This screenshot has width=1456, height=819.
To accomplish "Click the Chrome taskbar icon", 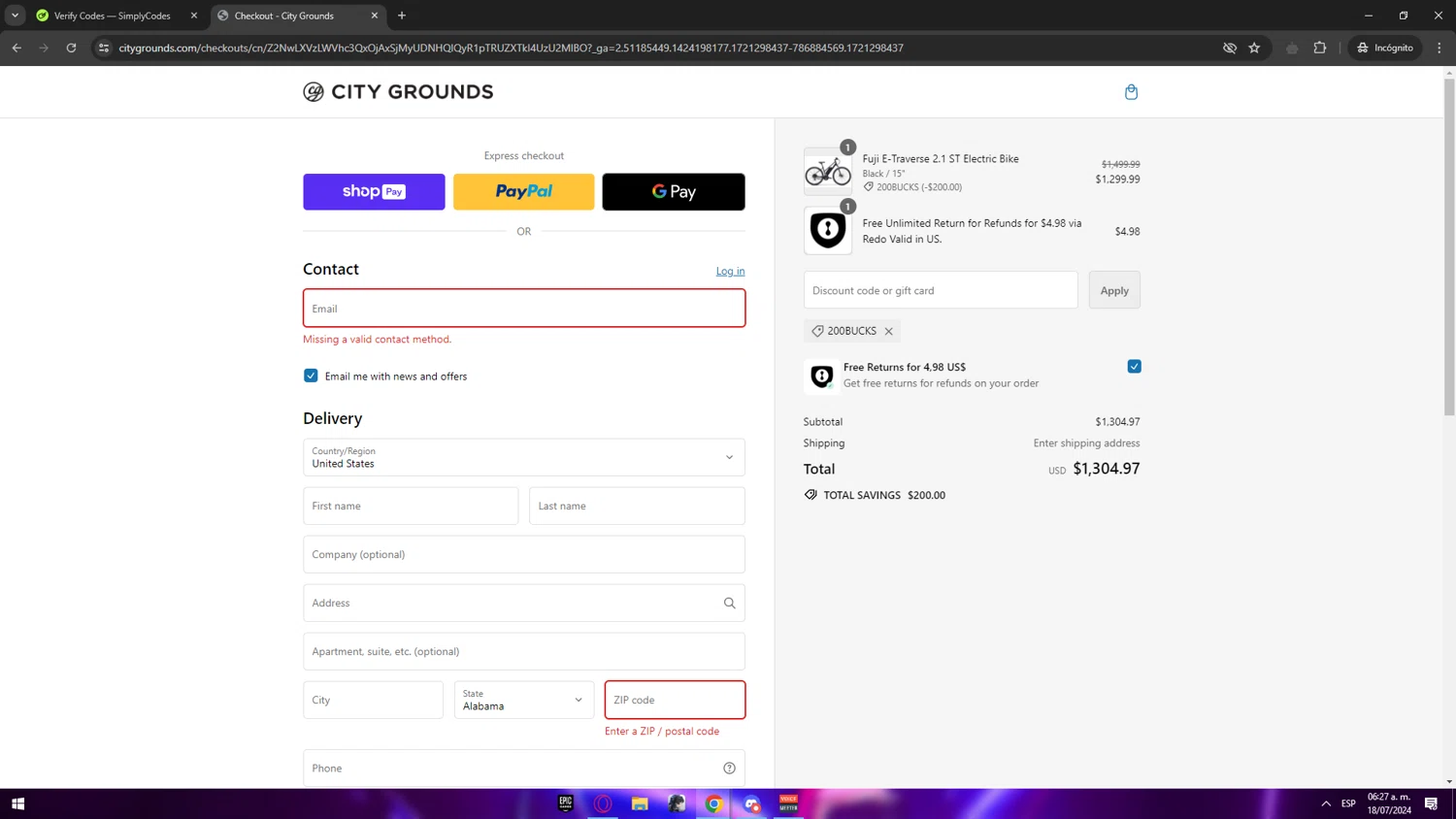I will point(714,803).
